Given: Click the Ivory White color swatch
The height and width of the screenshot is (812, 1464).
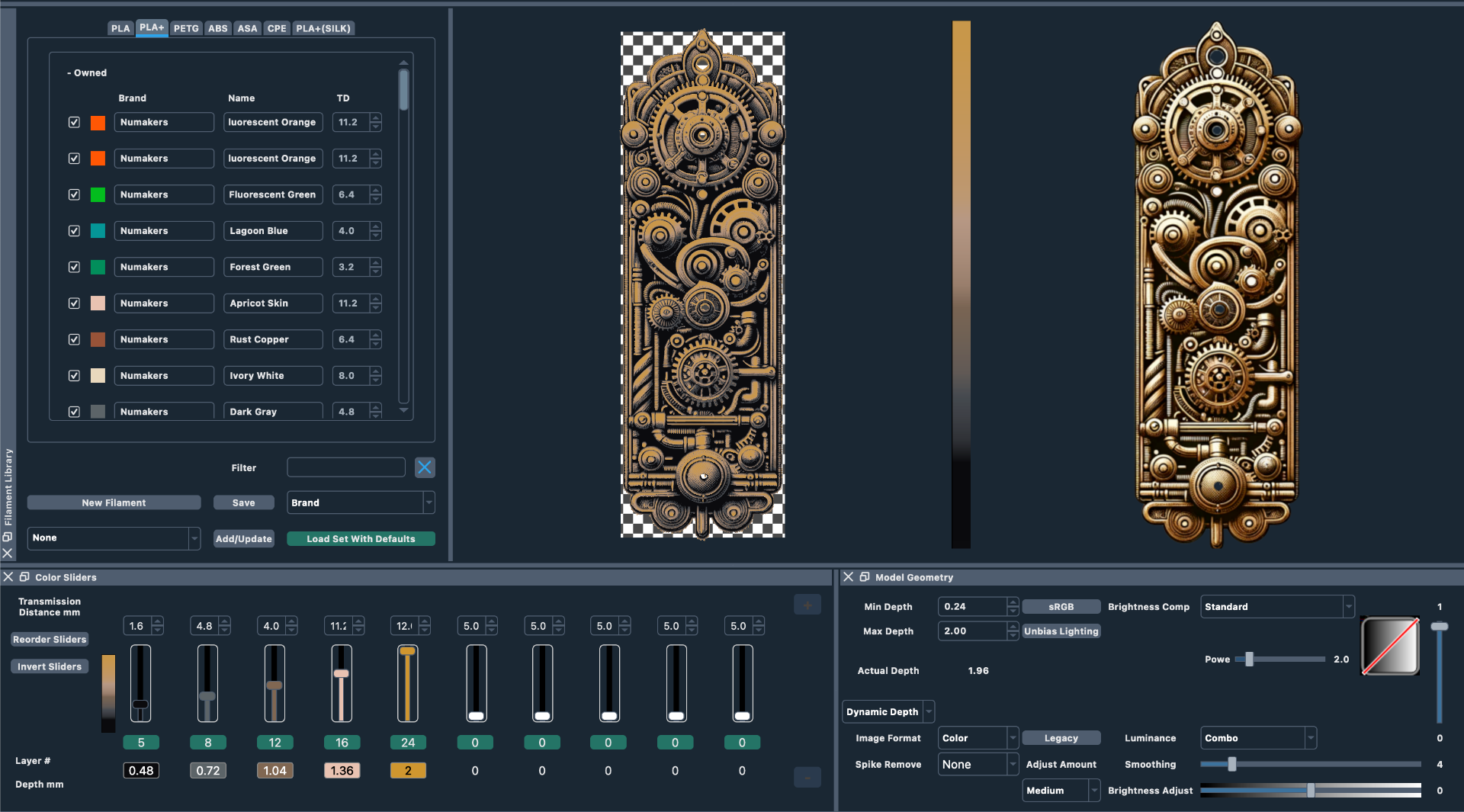Looking at the screenshot, I should 98,376.
